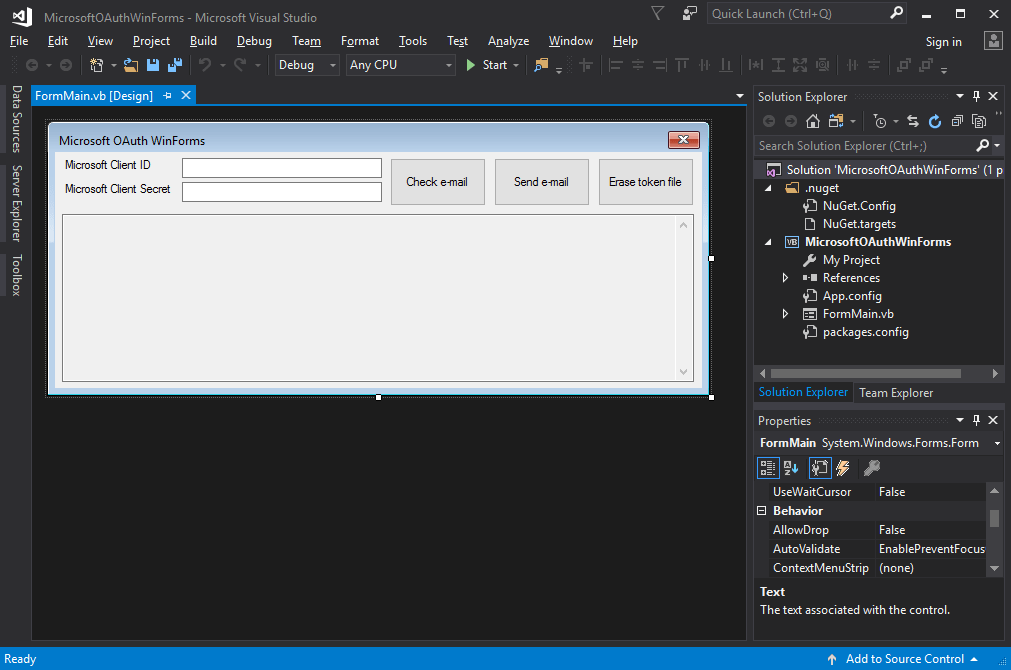Click the Check e-mail button on the form
This screenshot has height=670, width=1011.
click(x=437, y=182)
